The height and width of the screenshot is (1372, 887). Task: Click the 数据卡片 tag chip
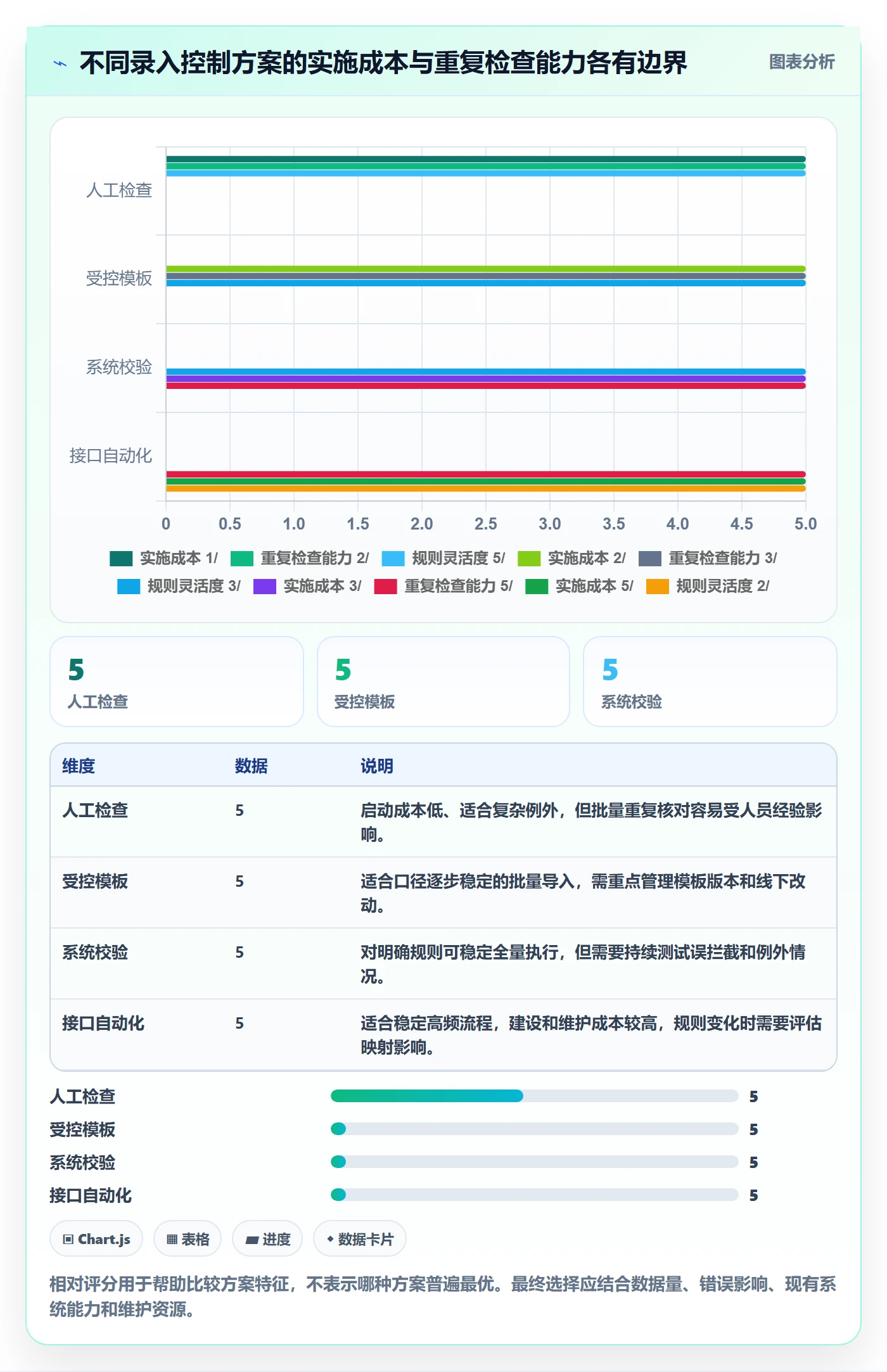pyautogui.click(x=360, y=1238)
